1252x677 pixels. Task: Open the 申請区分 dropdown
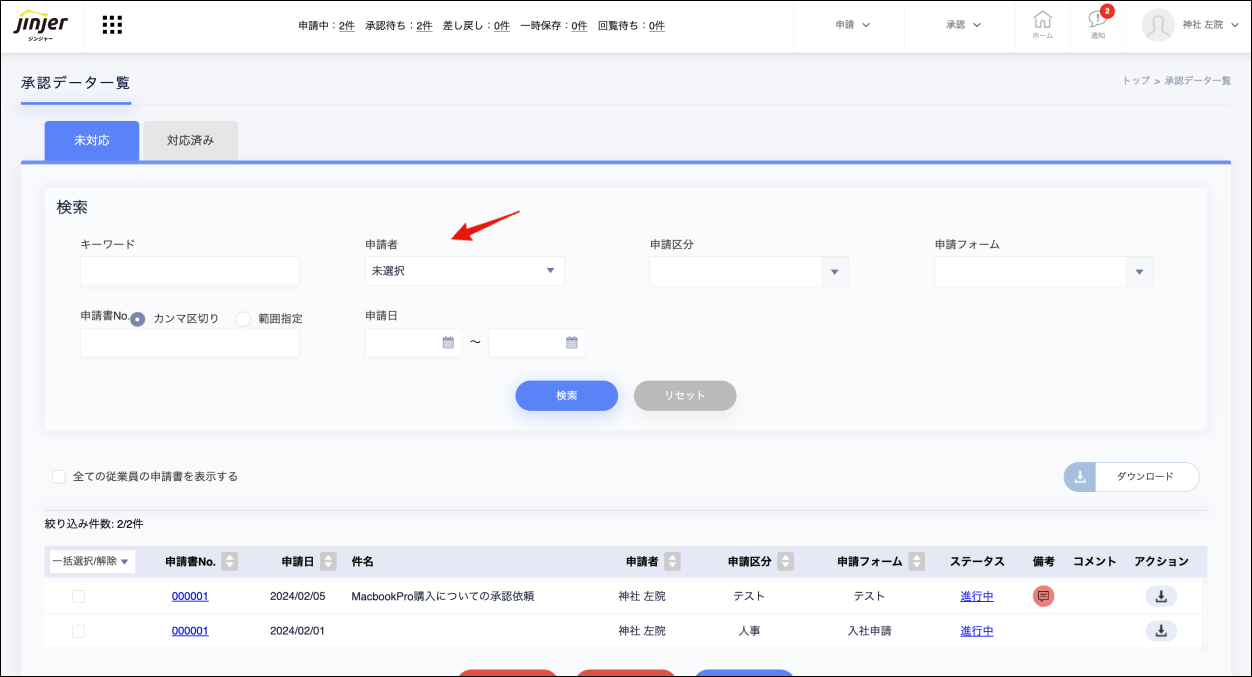[x=748, y=271]
